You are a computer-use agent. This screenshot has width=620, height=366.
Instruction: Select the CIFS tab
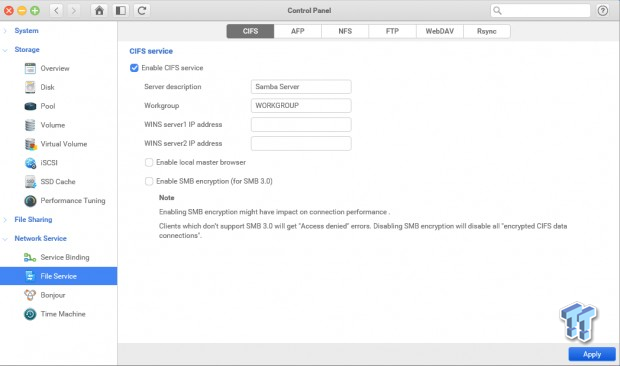click(250, 31)
